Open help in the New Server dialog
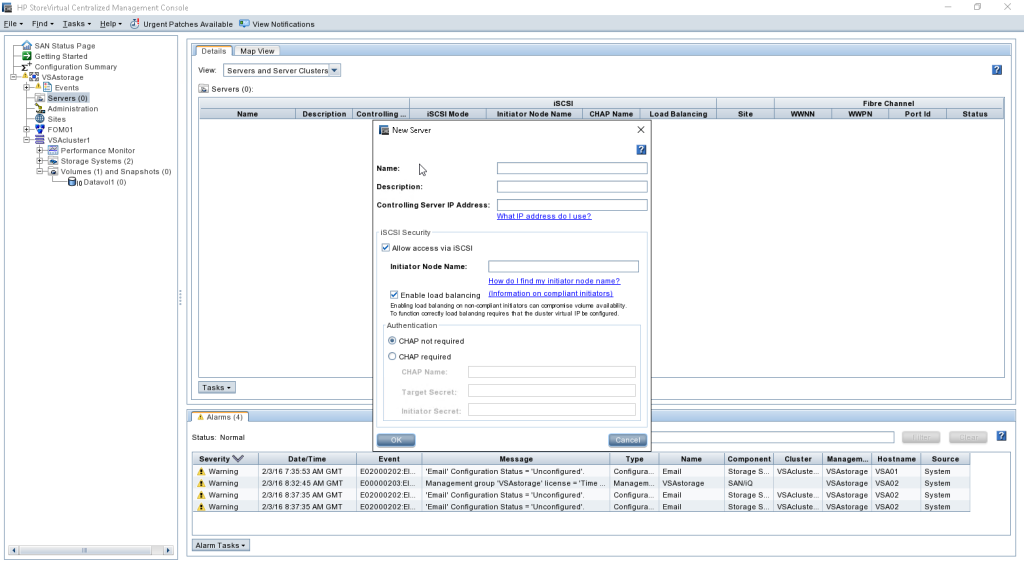1024x563 pixels. (641, 150)
